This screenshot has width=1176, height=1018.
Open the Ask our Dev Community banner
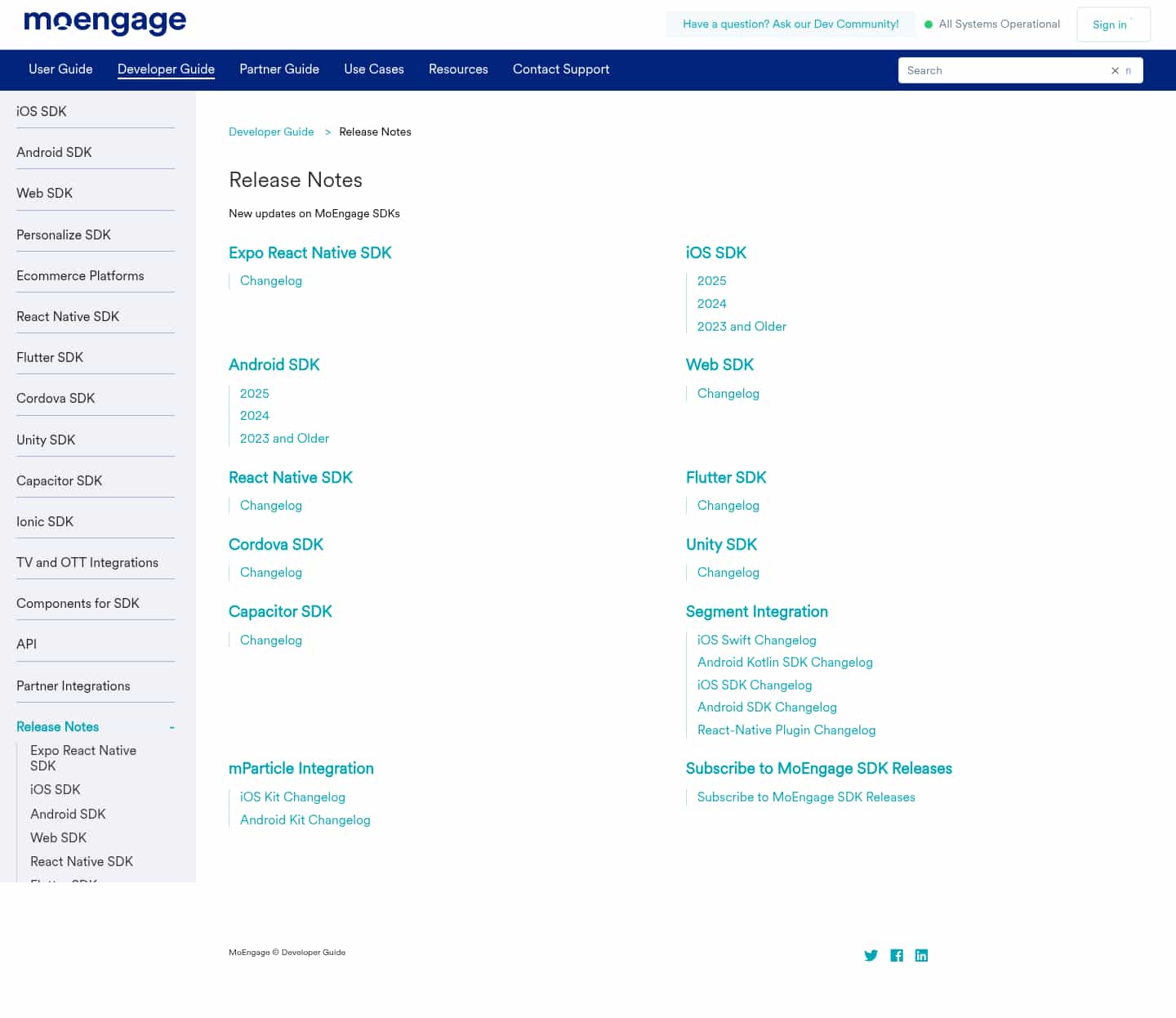point(790,24)
